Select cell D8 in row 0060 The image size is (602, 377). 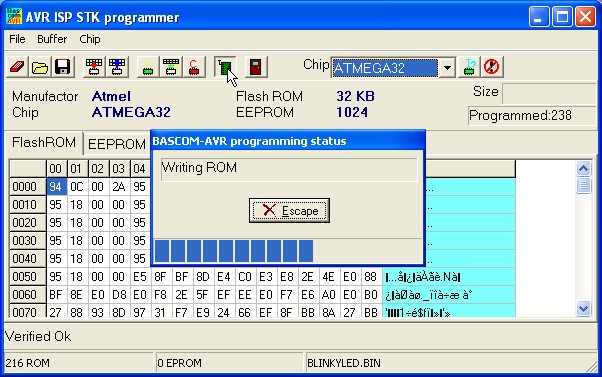tap(119, 295)
